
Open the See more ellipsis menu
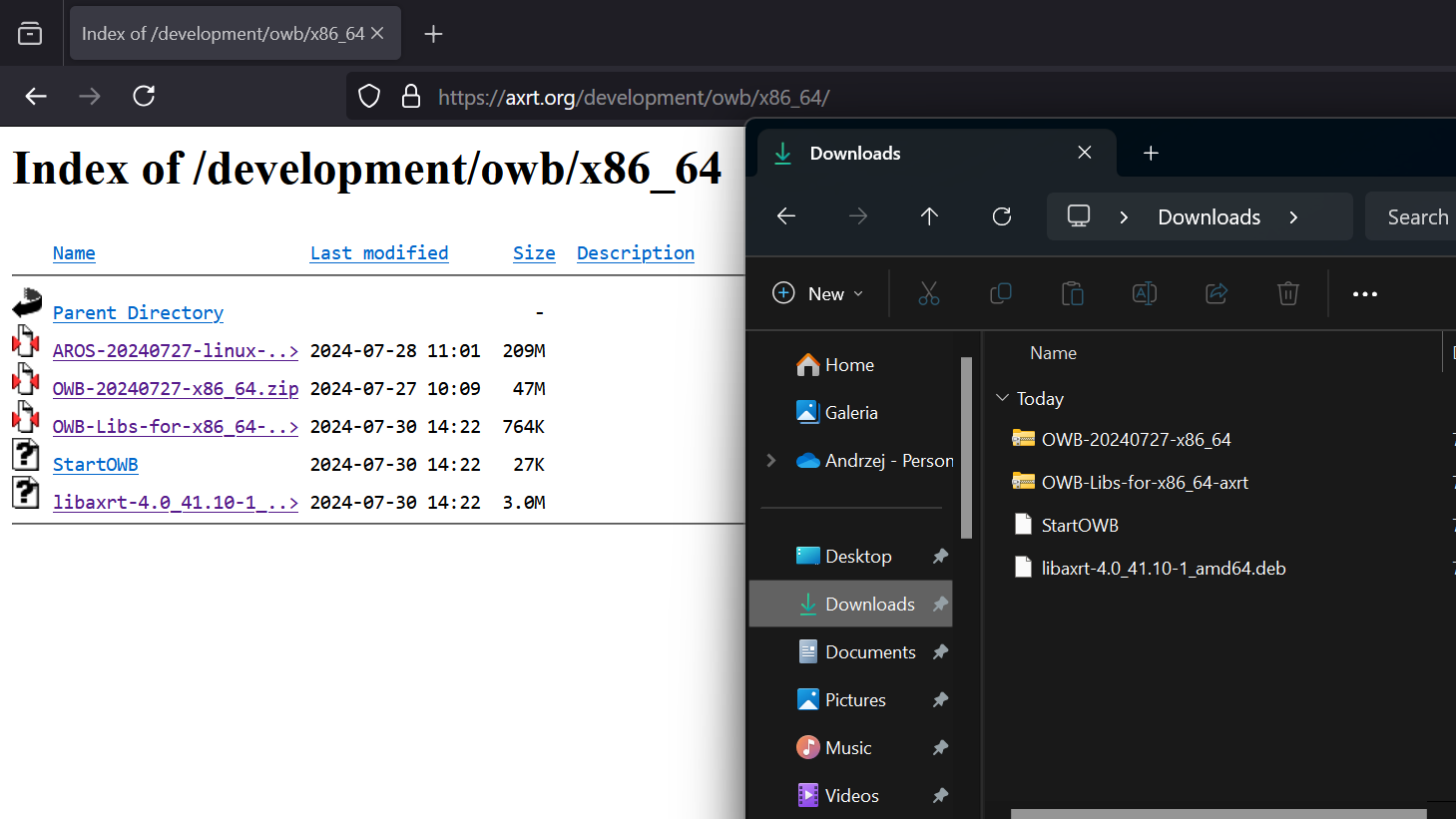coord(1365,294)
